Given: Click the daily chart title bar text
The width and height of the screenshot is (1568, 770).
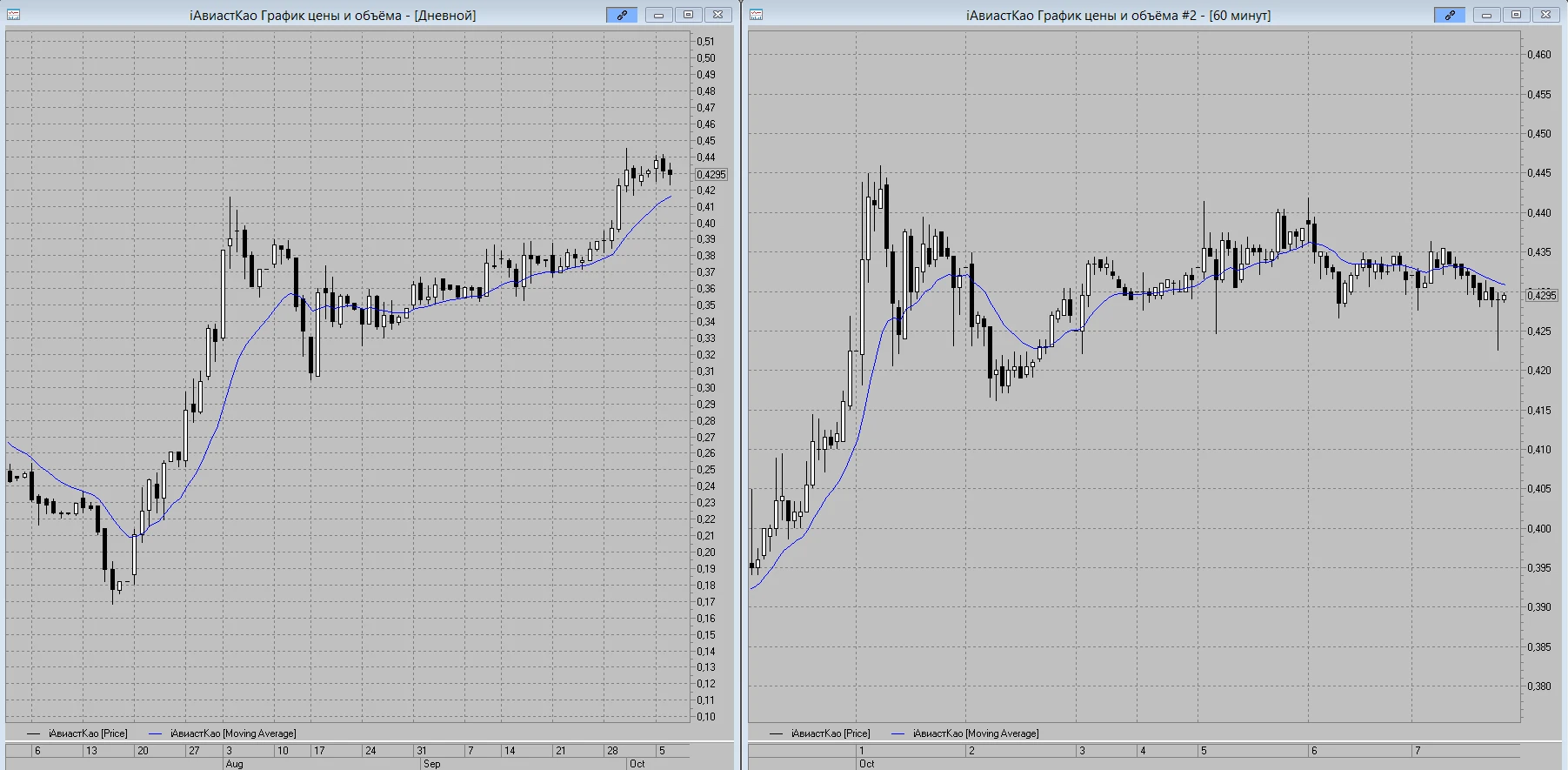Looking at the screenshot, I should coord(333,15).
